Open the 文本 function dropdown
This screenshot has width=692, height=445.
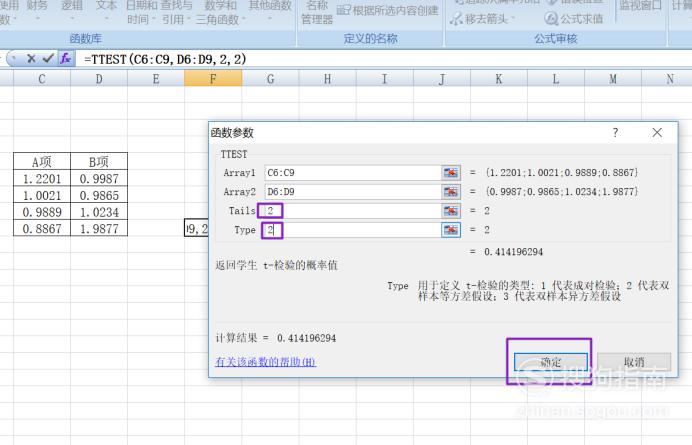106,12
